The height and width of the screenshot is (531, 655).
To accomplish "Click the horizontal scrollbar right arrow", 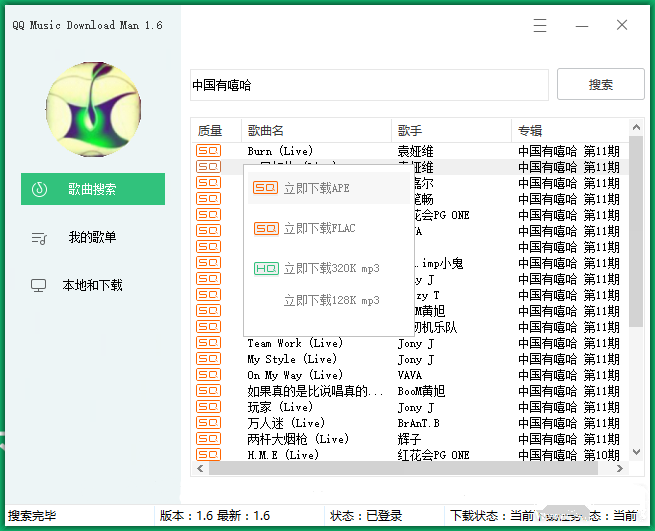I will click(620, 468).
